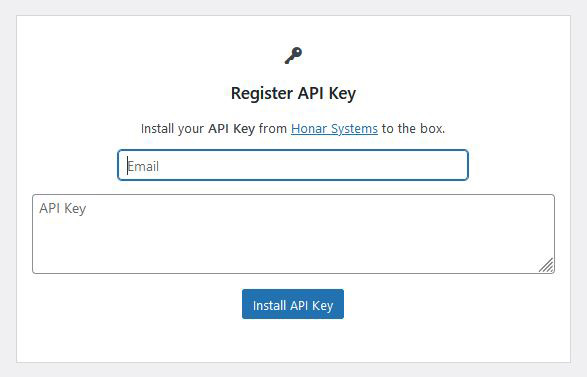Open Honar Systems website via the hyperlink

(x=334, y=129)
